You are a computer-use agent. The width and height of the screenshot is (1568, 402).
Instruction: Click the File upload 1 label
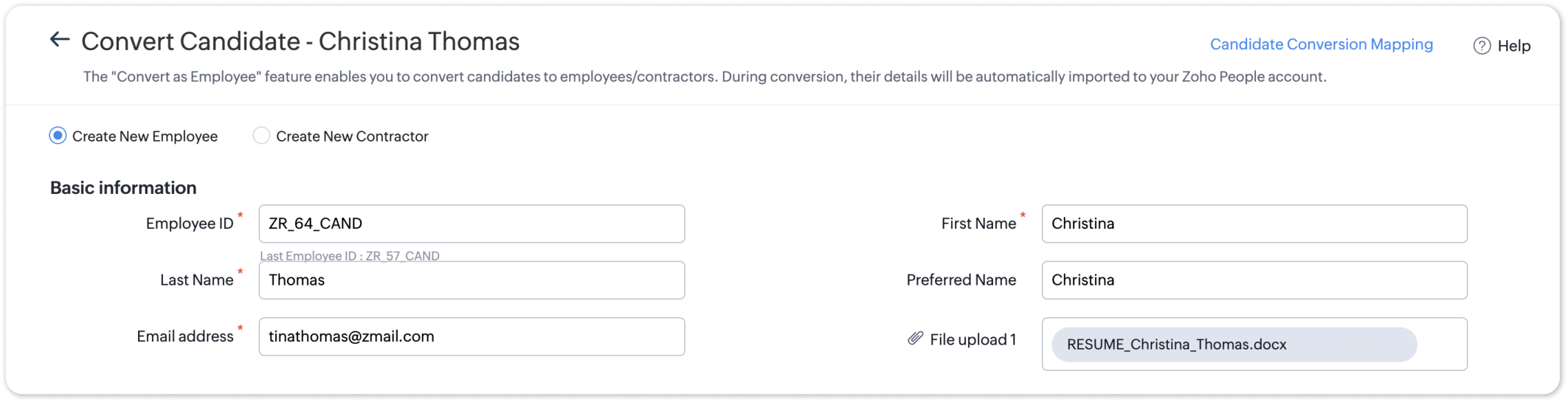(x=973, y=339)
